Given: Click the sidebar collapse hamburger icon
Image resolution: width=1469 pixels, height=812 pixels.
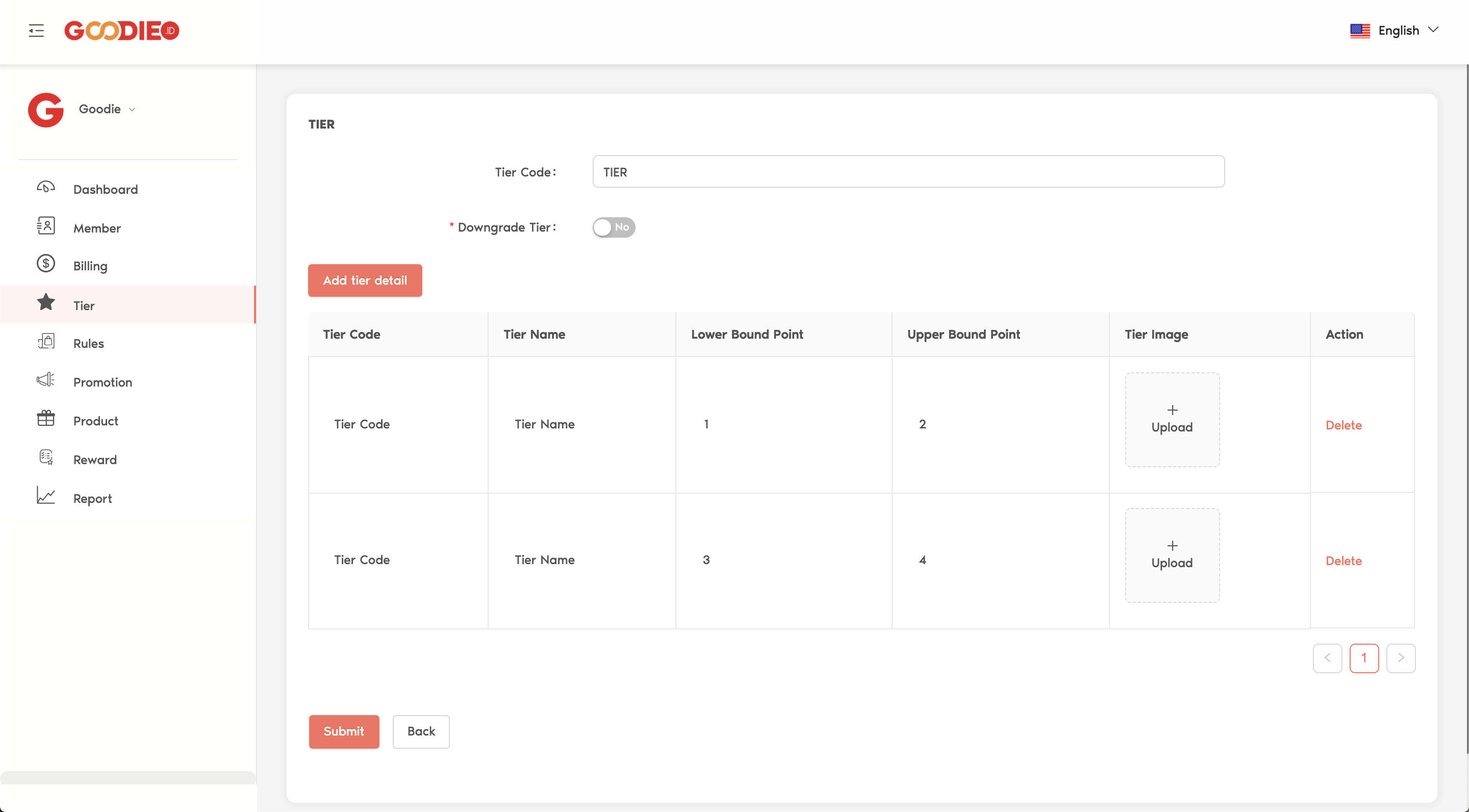Looking at the screenshot, I should pyautogui.click(x=36, y=30).
